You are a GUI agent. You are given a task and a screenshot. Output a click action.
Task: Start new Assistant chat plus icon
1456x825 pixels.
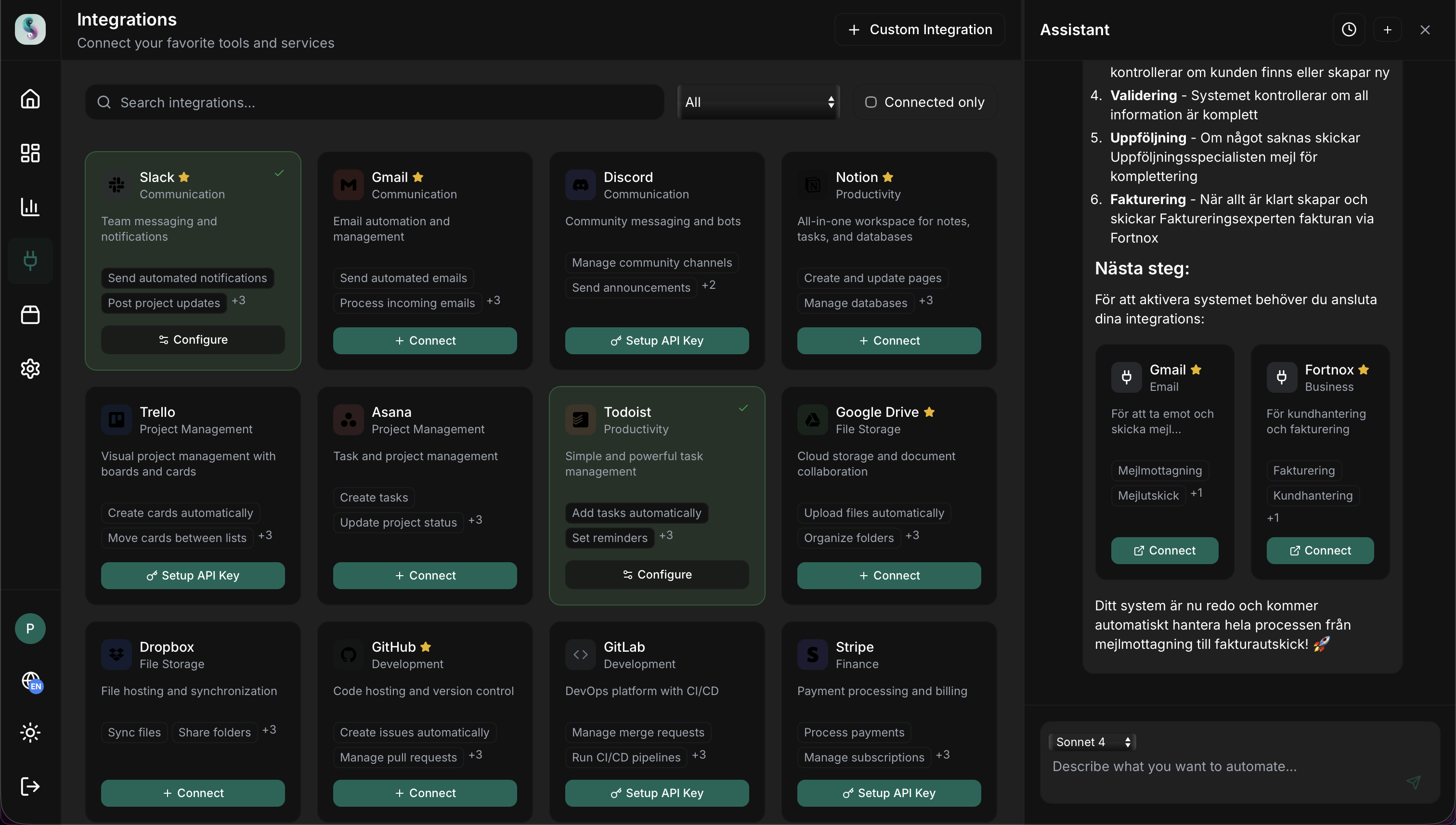click(1388, 29)
